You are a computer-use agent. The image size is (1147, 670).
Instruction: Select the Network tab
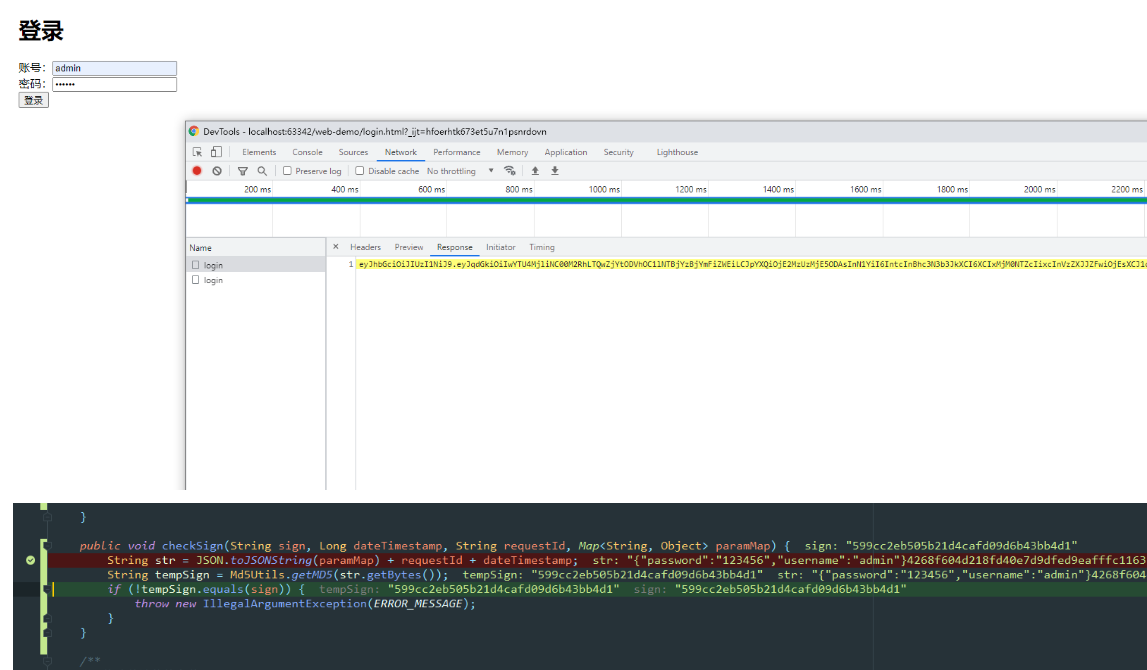click(401, 152)
